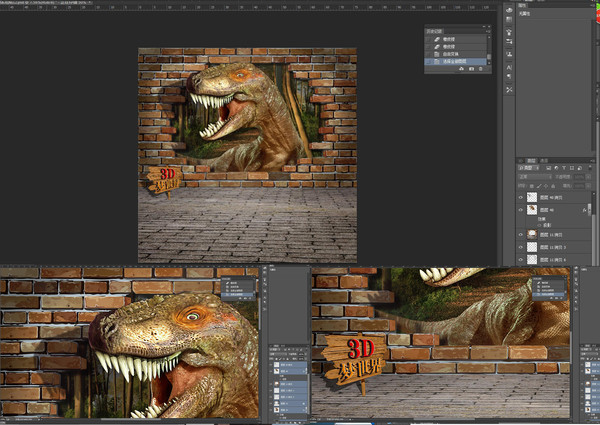This screenshot has width=600, height=425.
Task: Switch to the 图层 Layers tab
Action: click(x=532, y=161)
